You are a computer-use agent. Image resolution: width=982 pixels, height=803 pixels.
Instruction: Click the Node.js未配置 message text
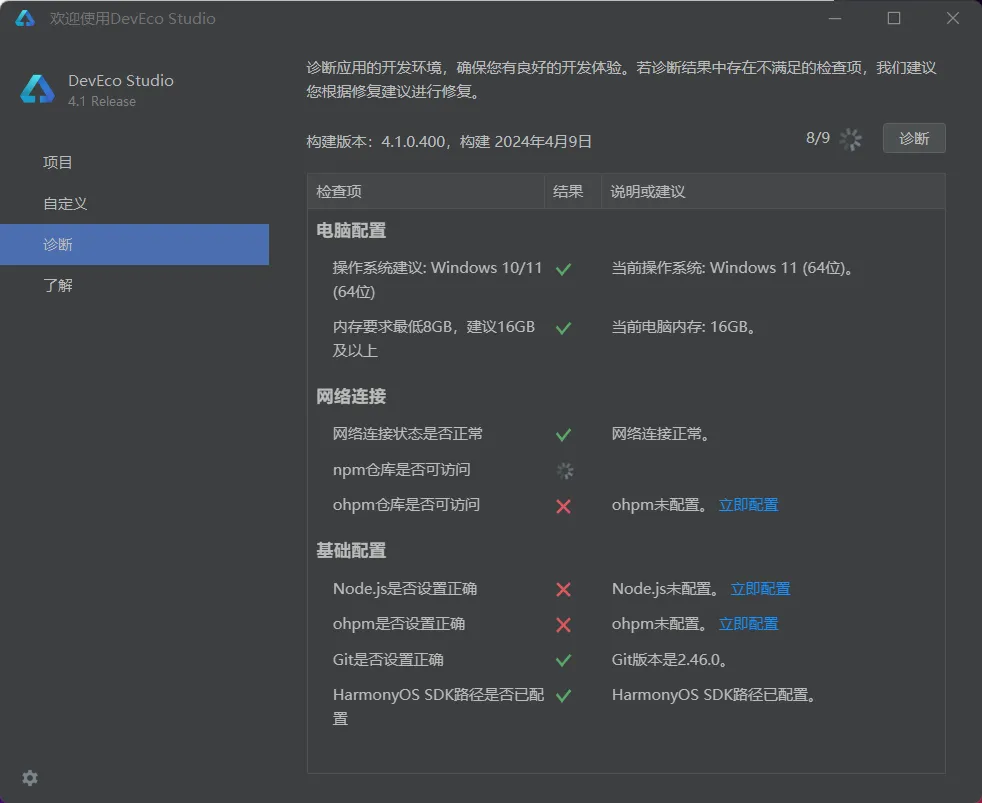coord(666,589)
